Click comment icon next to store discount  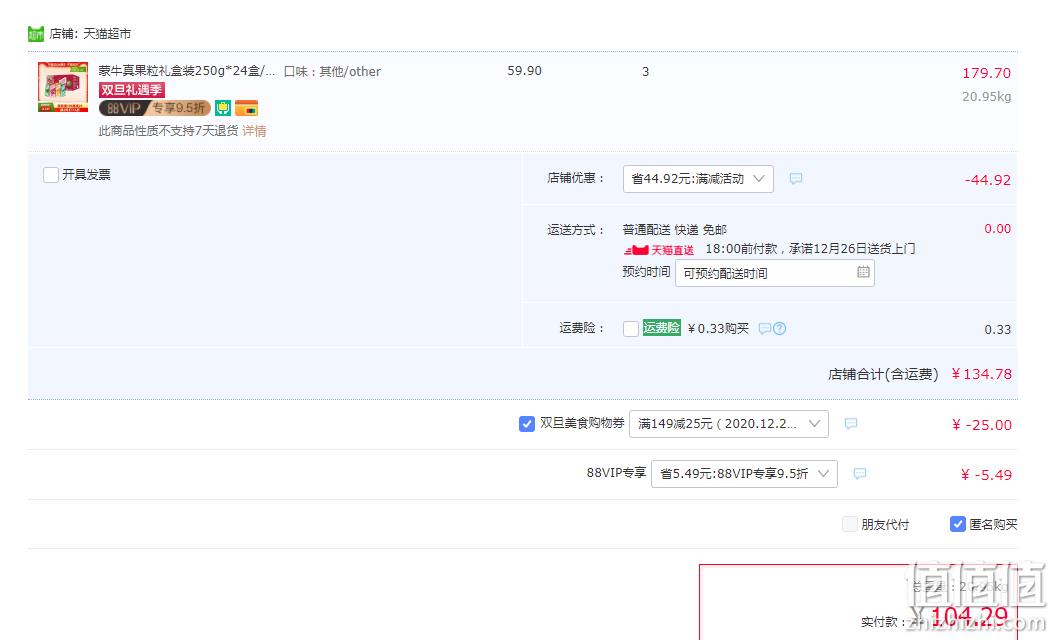795,179
